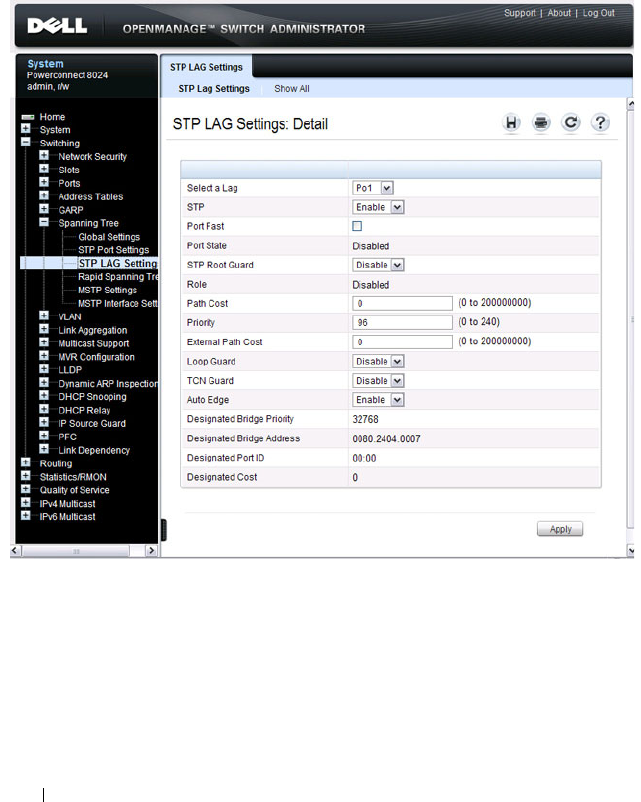Screen dimensions: 641x802
Task: Switch to the Show All sub-tab
Action: pyautogui.click(x=292, y=88)
